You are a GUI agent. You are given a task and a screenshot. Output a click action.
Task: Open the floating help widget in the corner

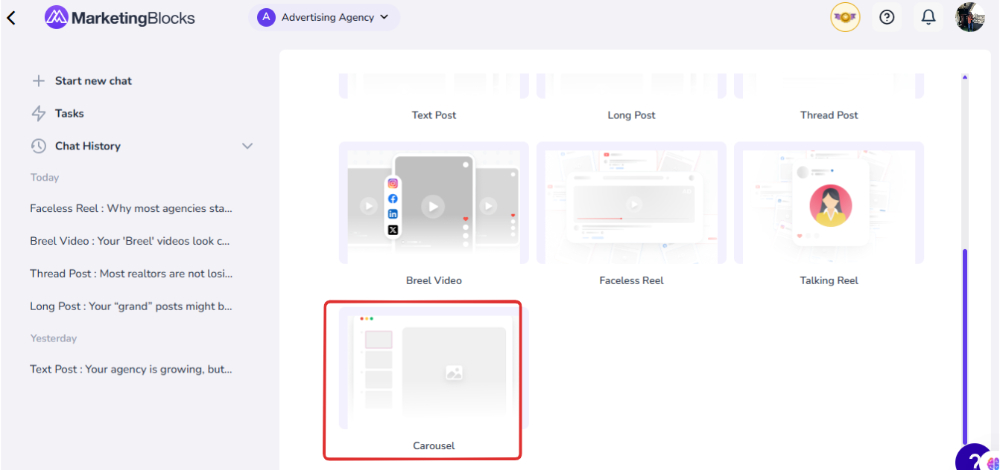tap(978, 457)
